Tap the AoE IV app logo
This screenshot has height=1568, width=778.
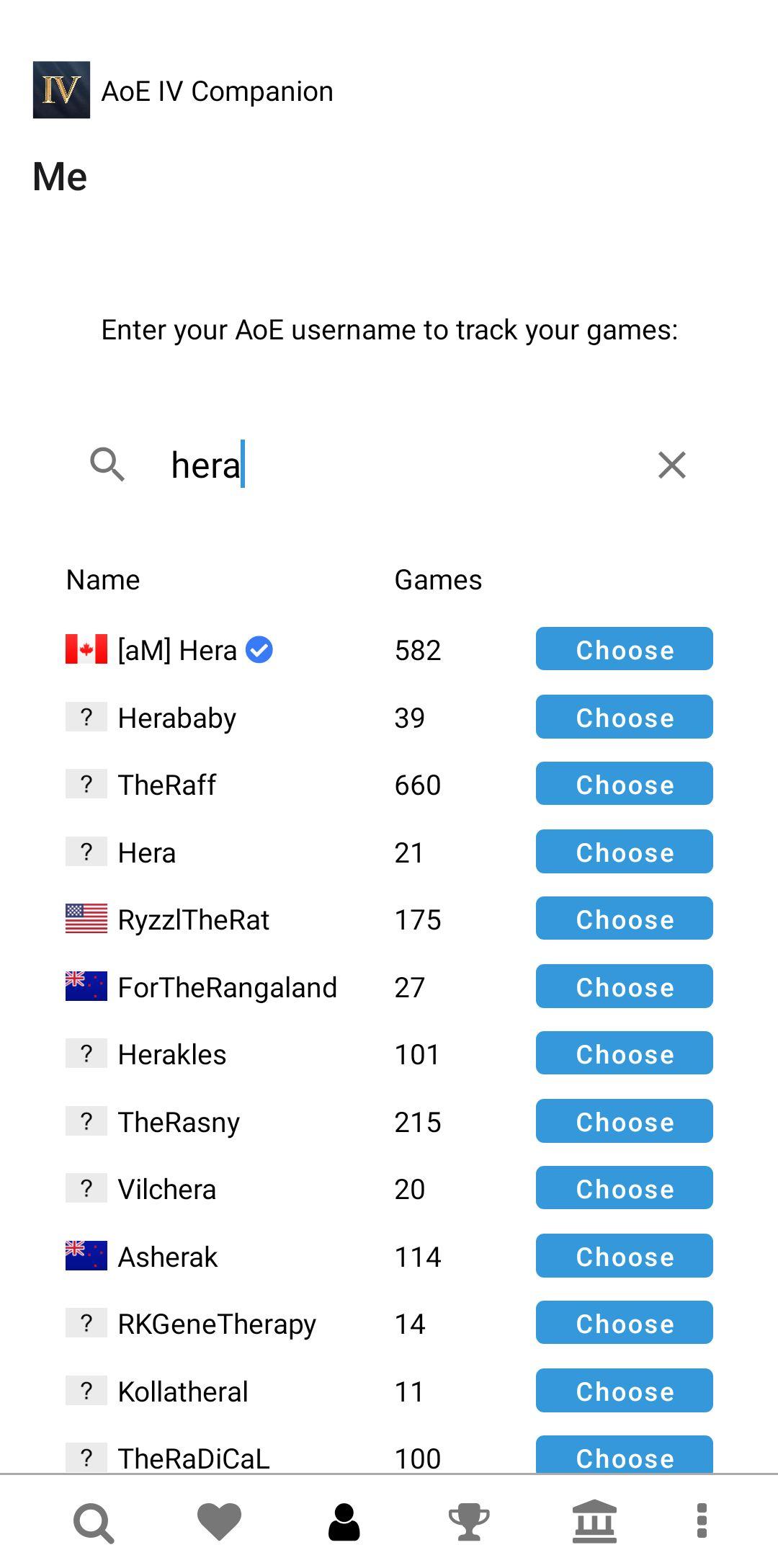[x=61, y=90]
